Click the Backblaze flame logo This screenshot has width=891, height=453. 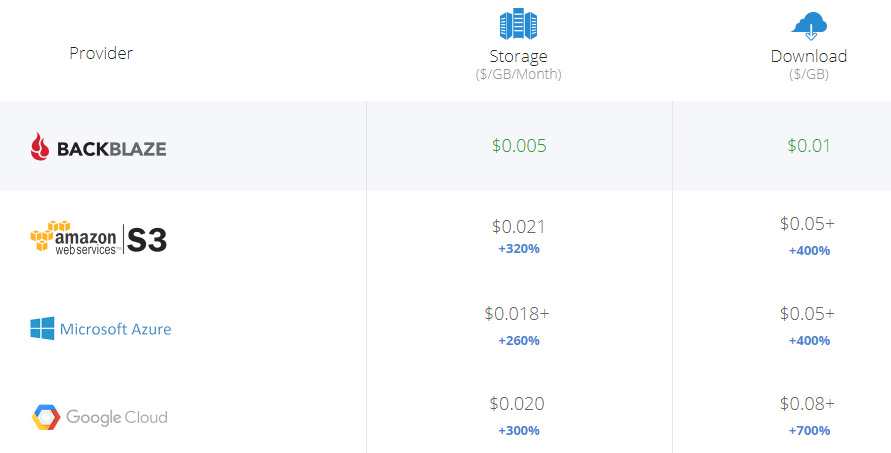40,148
